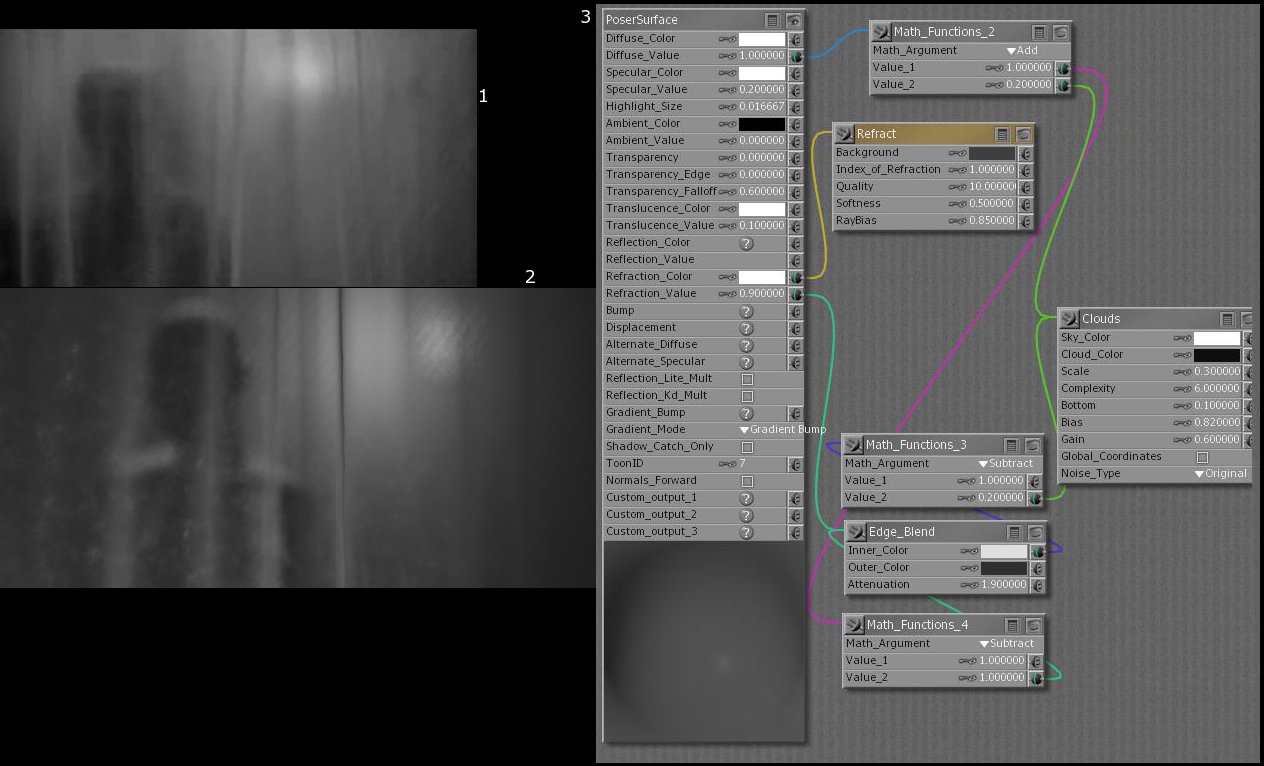Click Value_1 plug on Math_Functions_2

click(1063, 68)
